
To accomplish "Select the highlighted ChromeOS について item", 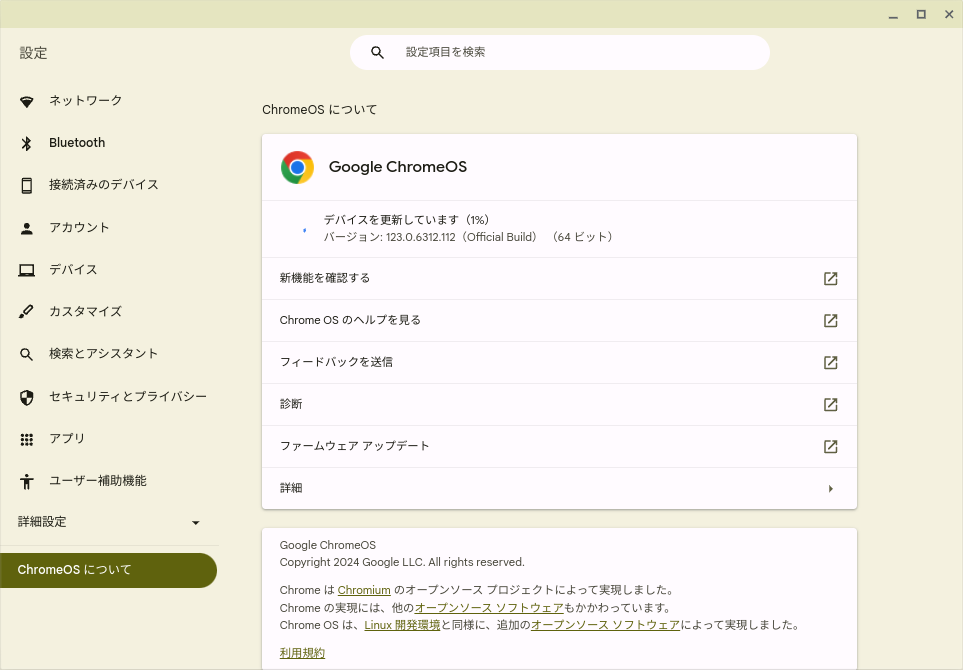I will point(108,570).
